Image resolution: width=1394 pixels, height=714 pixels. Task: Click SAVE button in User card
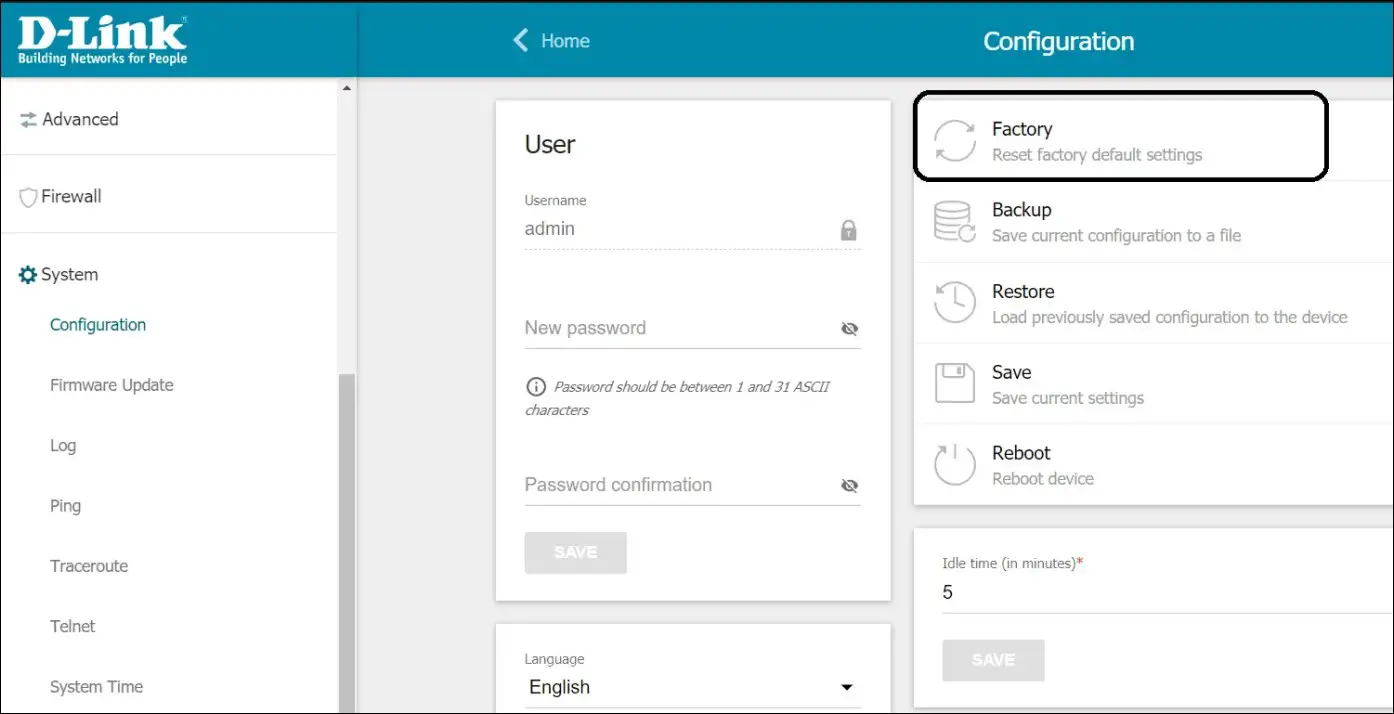[x=576, y=552]
